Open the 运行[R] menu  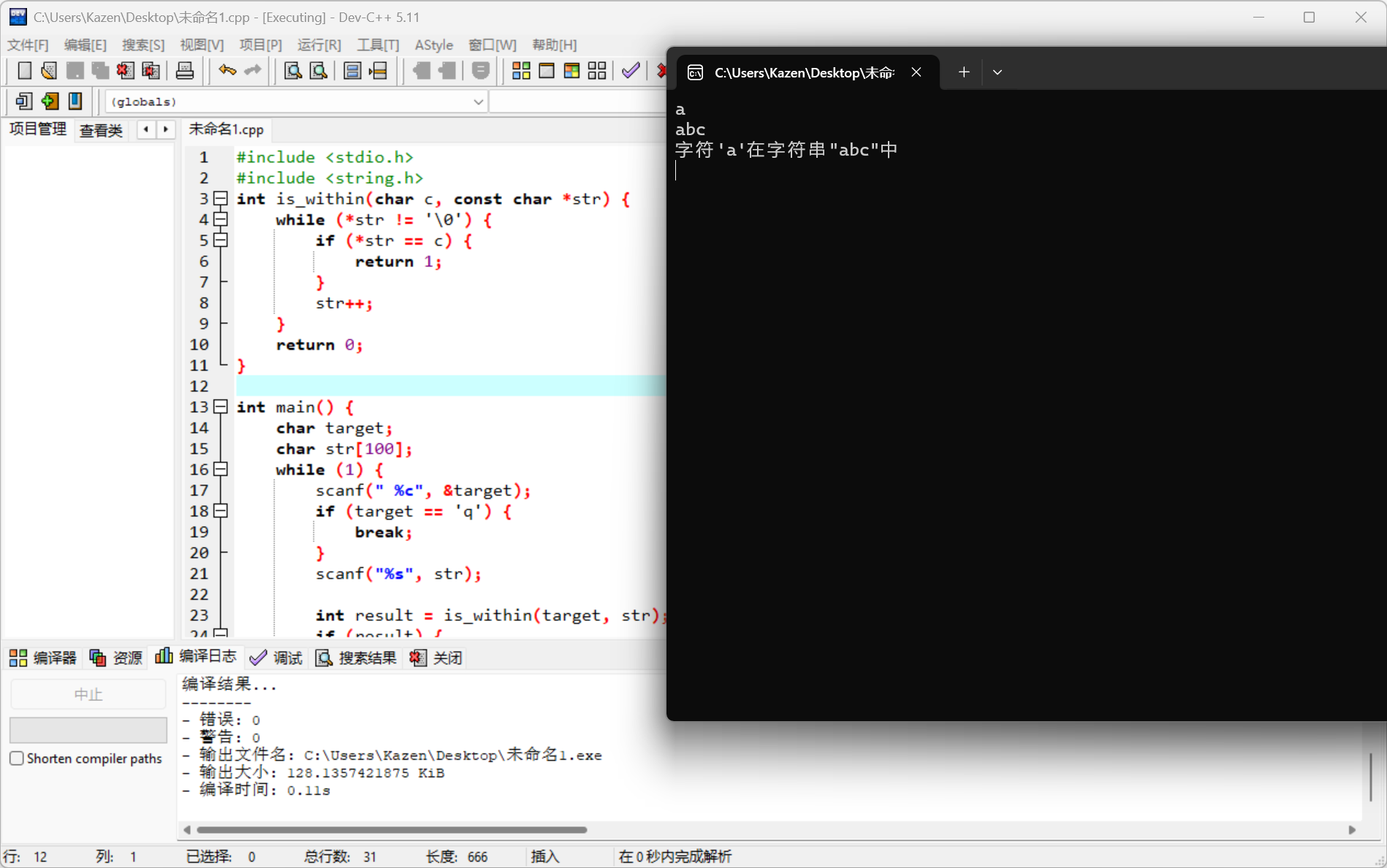pyautogui.click(x=319, y=45)
